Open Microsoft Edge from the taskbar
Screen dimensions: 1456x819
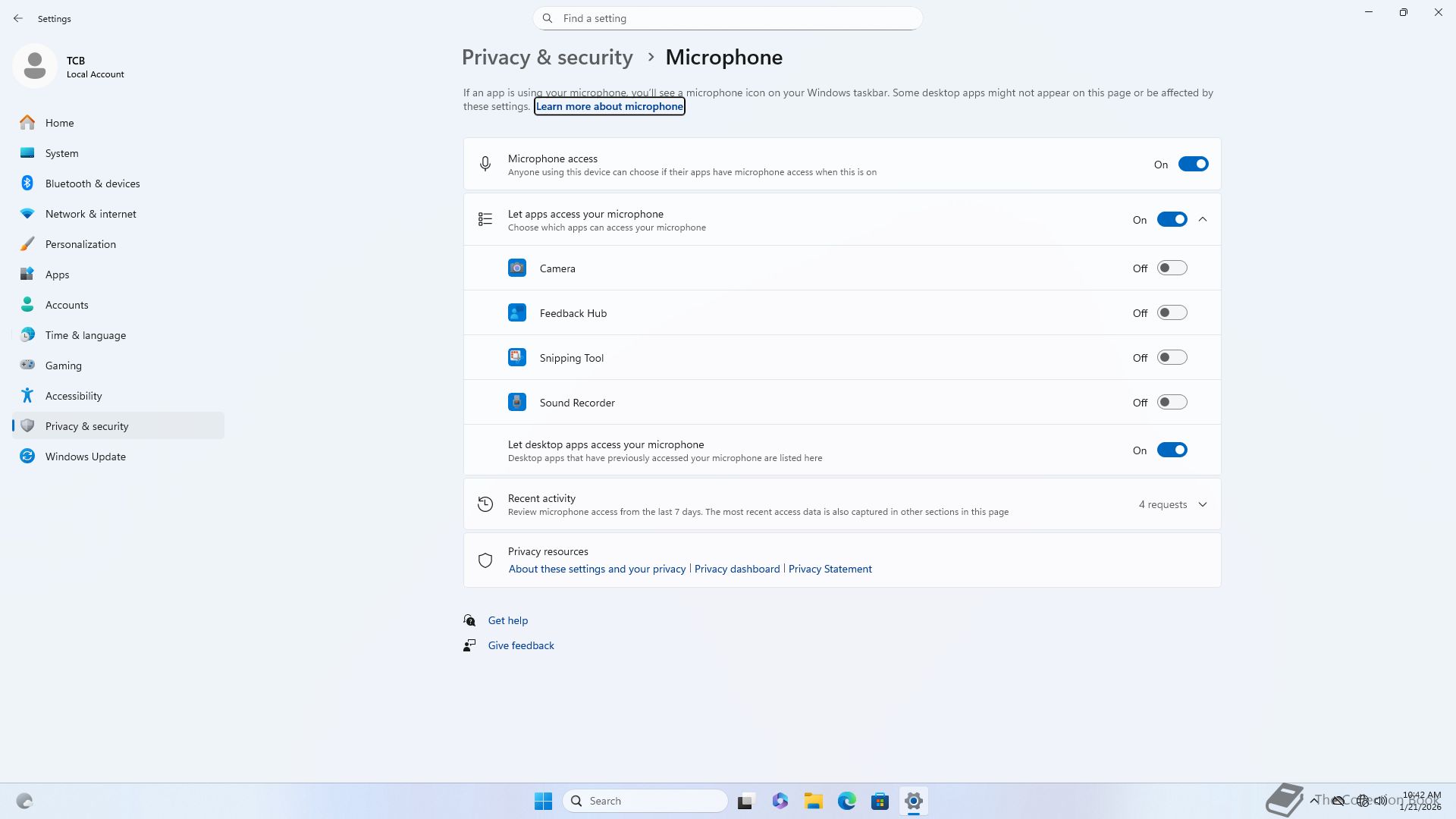846,801
